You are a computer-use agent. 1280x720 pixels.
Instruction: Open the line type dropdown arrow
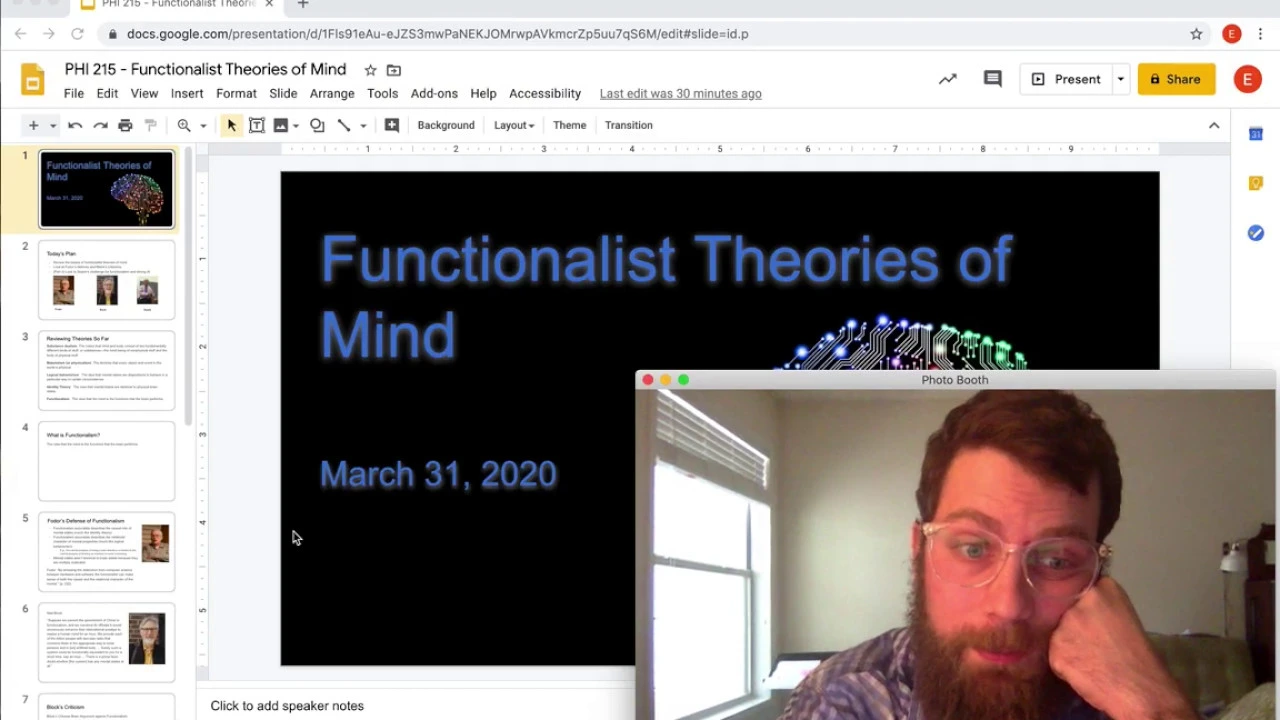tap(363, 125)
